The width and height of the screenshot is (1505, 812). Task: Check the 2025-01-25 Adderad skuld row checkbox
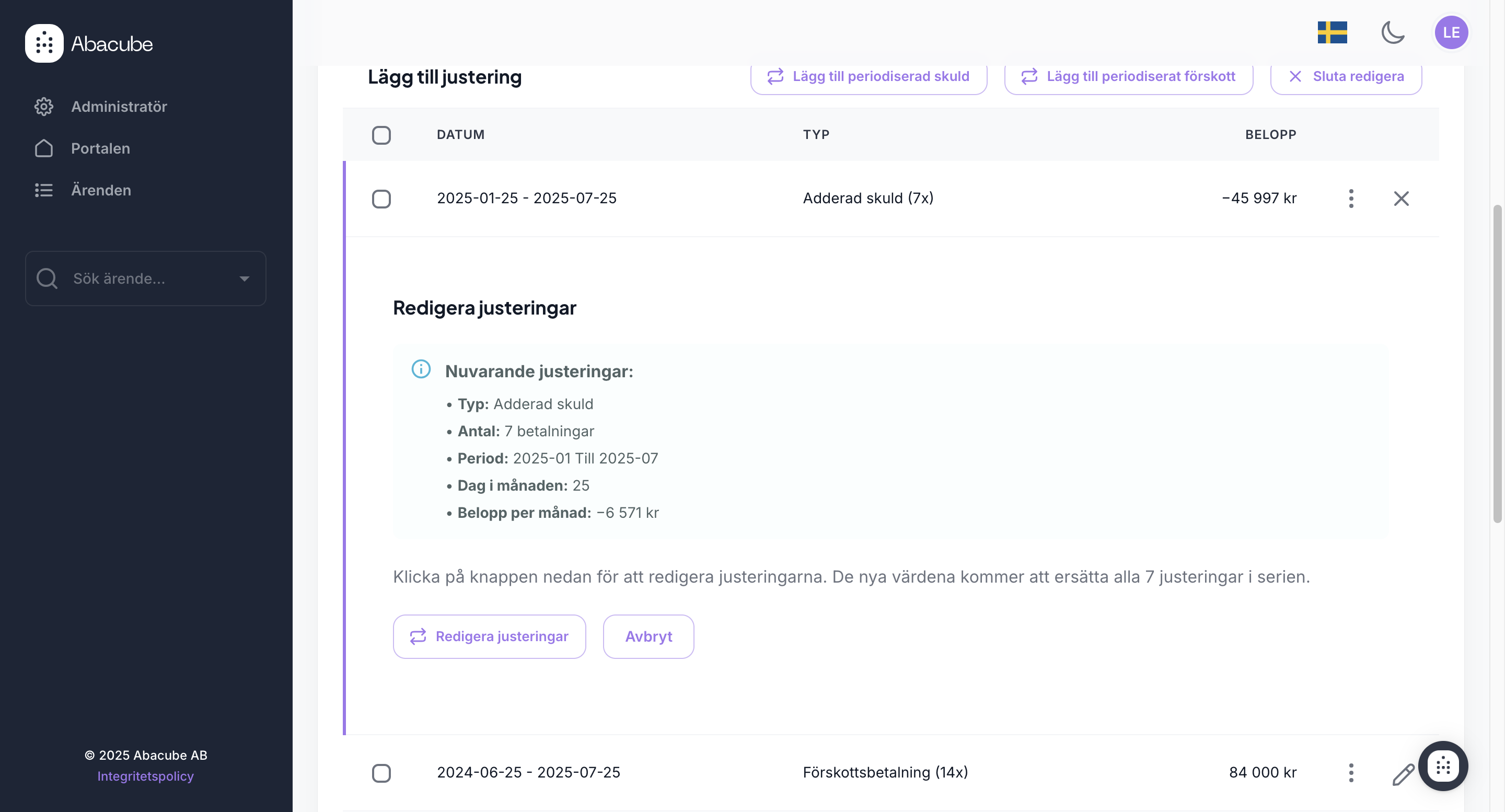point(381,199)
